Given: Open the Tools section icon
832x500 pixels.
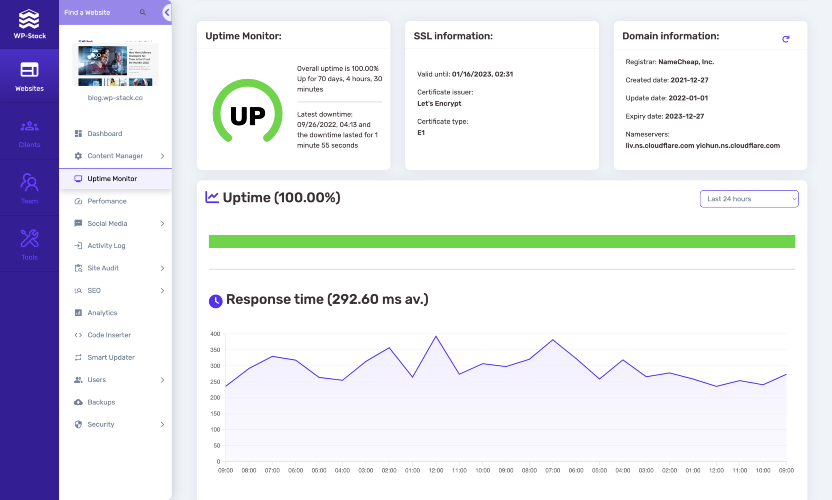Looking at the screenshot, I should pos(29,238).
